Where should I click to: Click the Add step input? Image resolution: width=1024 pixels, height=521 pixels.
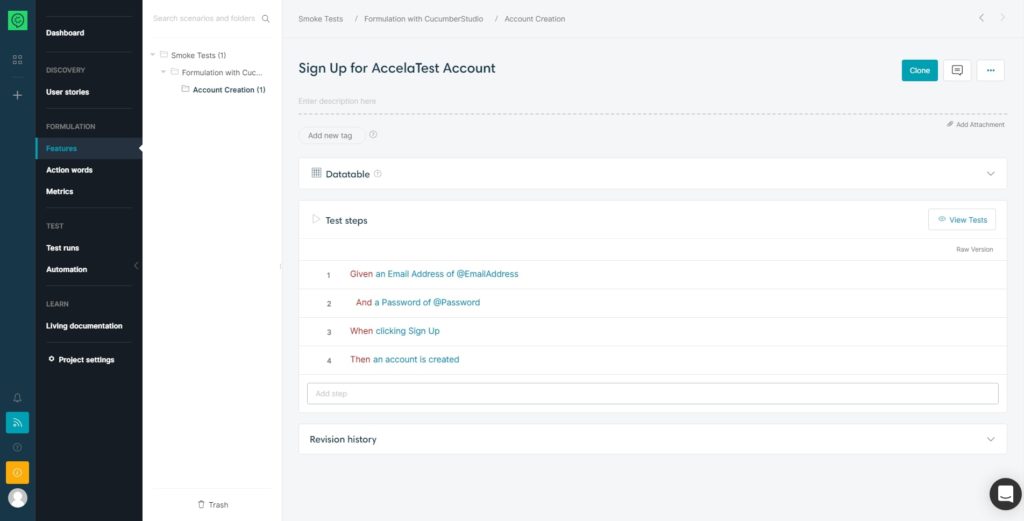coord(652,394)
